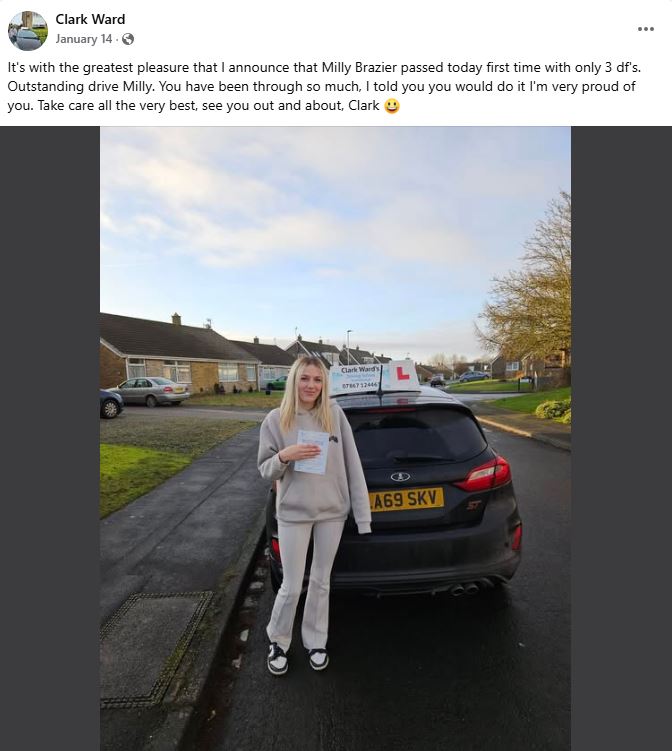Click the twin exhaust pipes on car
This screenshot has height=751, width=672.
[x=464, y=588]
